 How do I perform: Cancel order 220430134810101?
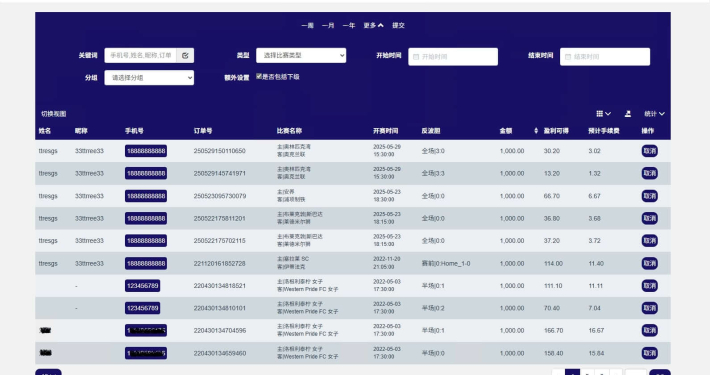pyautogui.click(x=649, y=308)
